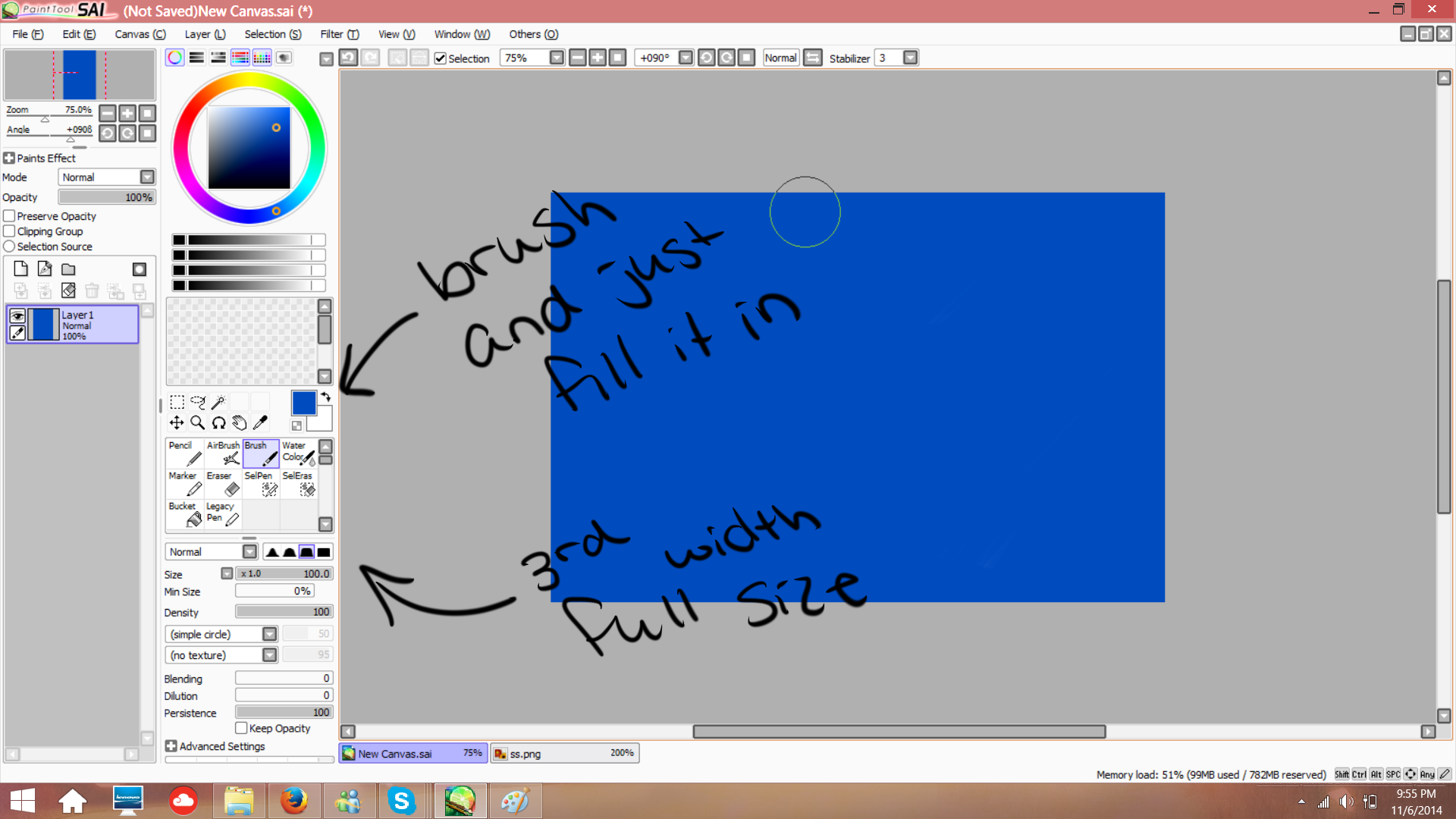Open Firefox from the taskbar

pyautogui.click(x=293, y=801)
